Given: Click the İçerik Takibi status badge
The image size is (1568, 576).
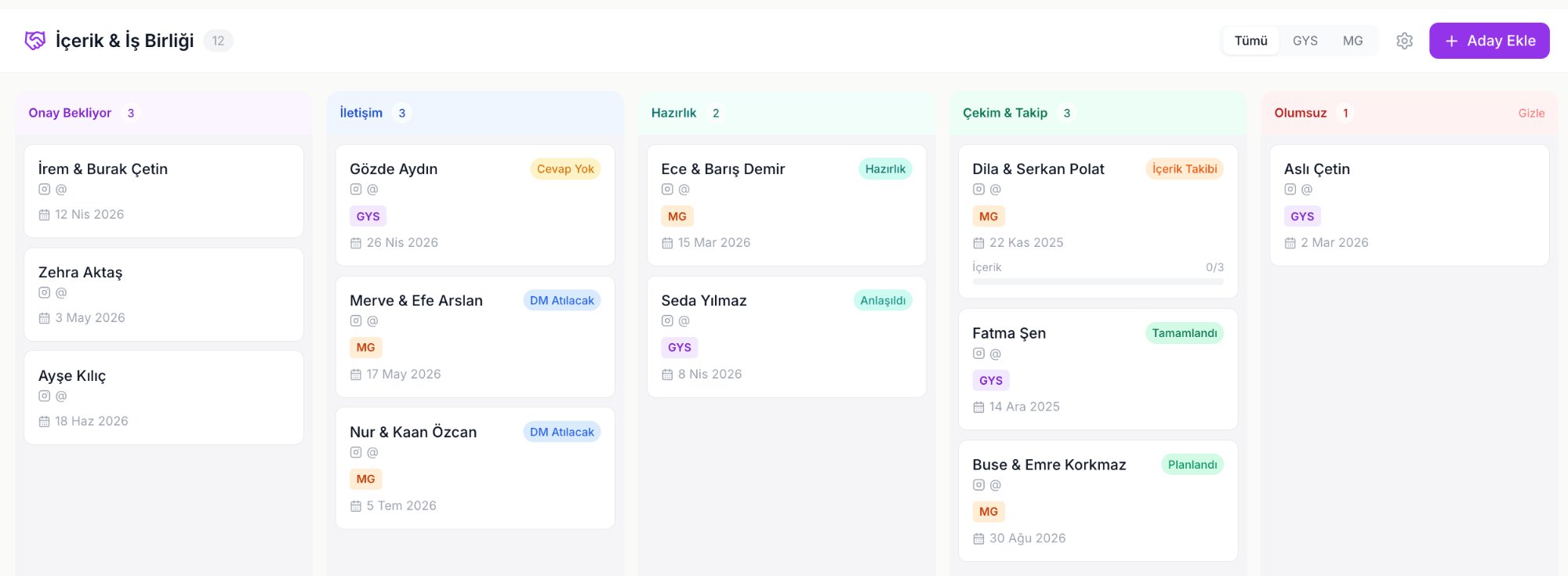Looking at the screenshot, I should (1185, 169).
